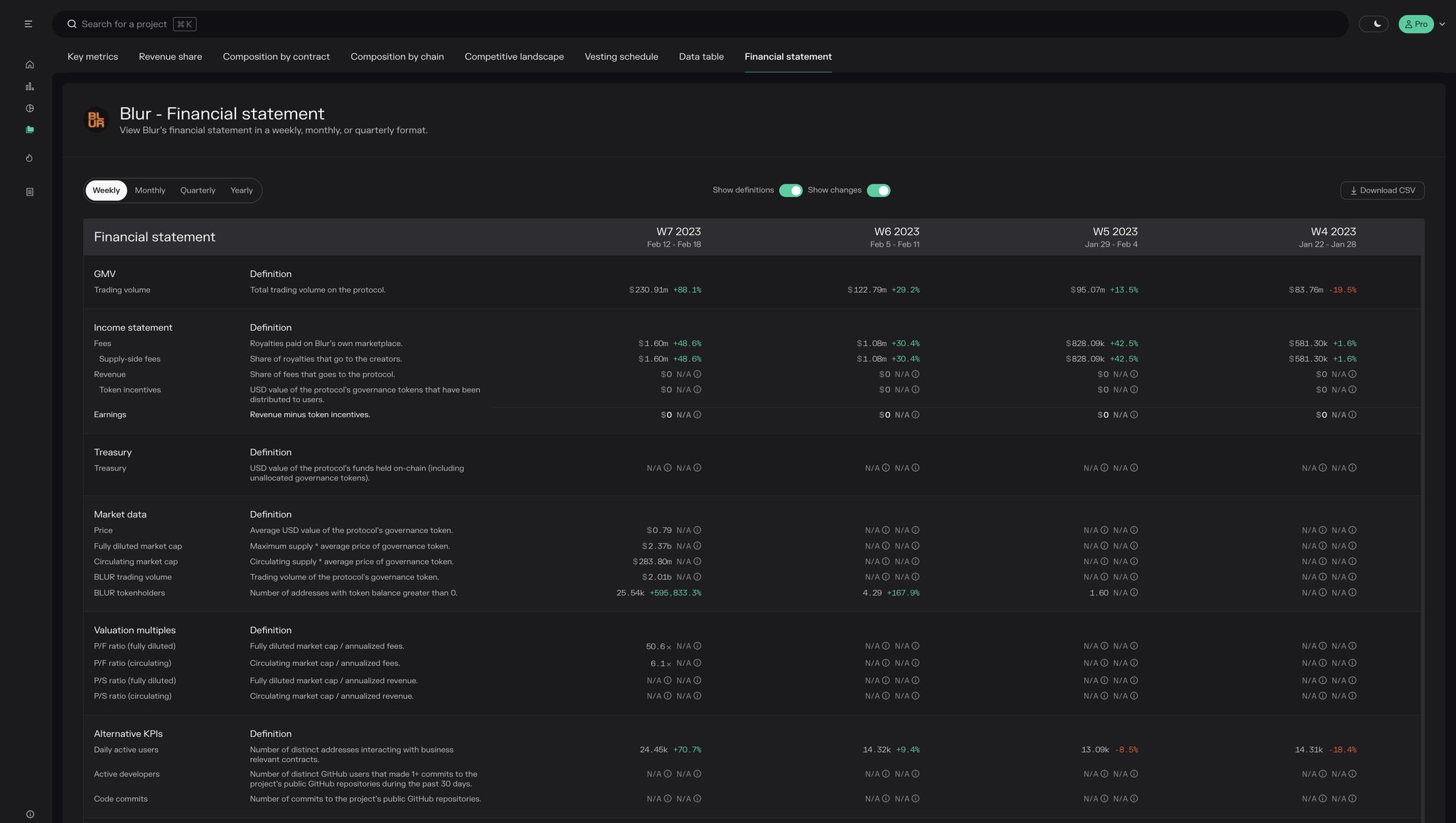Switch to the Vesting schedule tab
Image resolution: width=1456 pixels, height=823 pixels.
click(x=621, y=56)
